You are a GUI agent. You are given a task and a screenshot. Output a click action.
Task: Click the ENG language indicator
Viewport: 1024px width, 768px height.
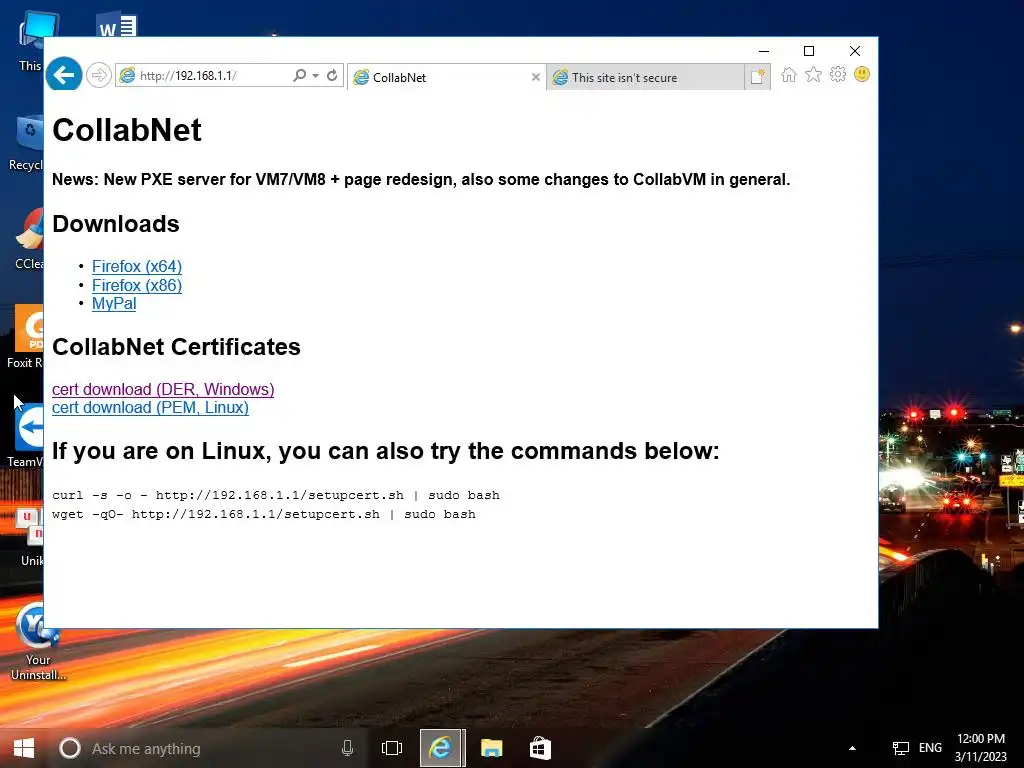[930, 748]
